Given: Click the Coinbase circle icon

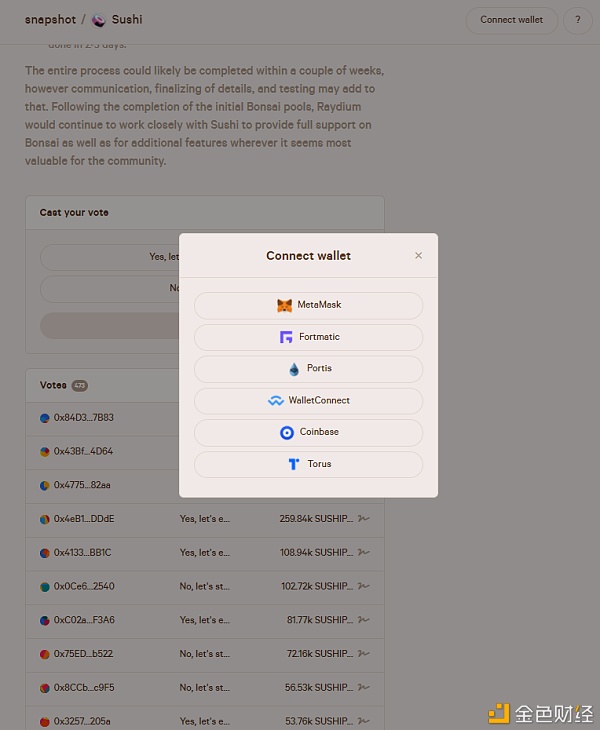Looking at the screenshot, I should (x=287, y=433).
